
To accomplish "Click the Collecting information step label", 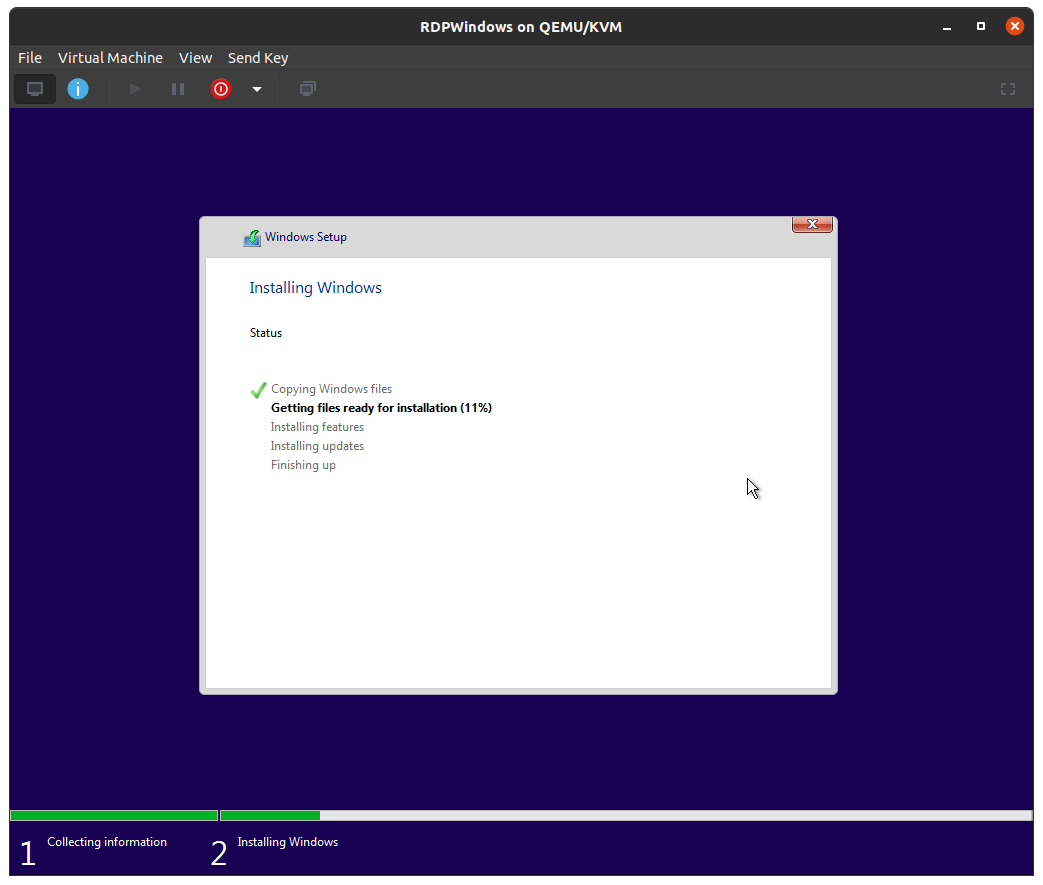I will click(107, 842).
